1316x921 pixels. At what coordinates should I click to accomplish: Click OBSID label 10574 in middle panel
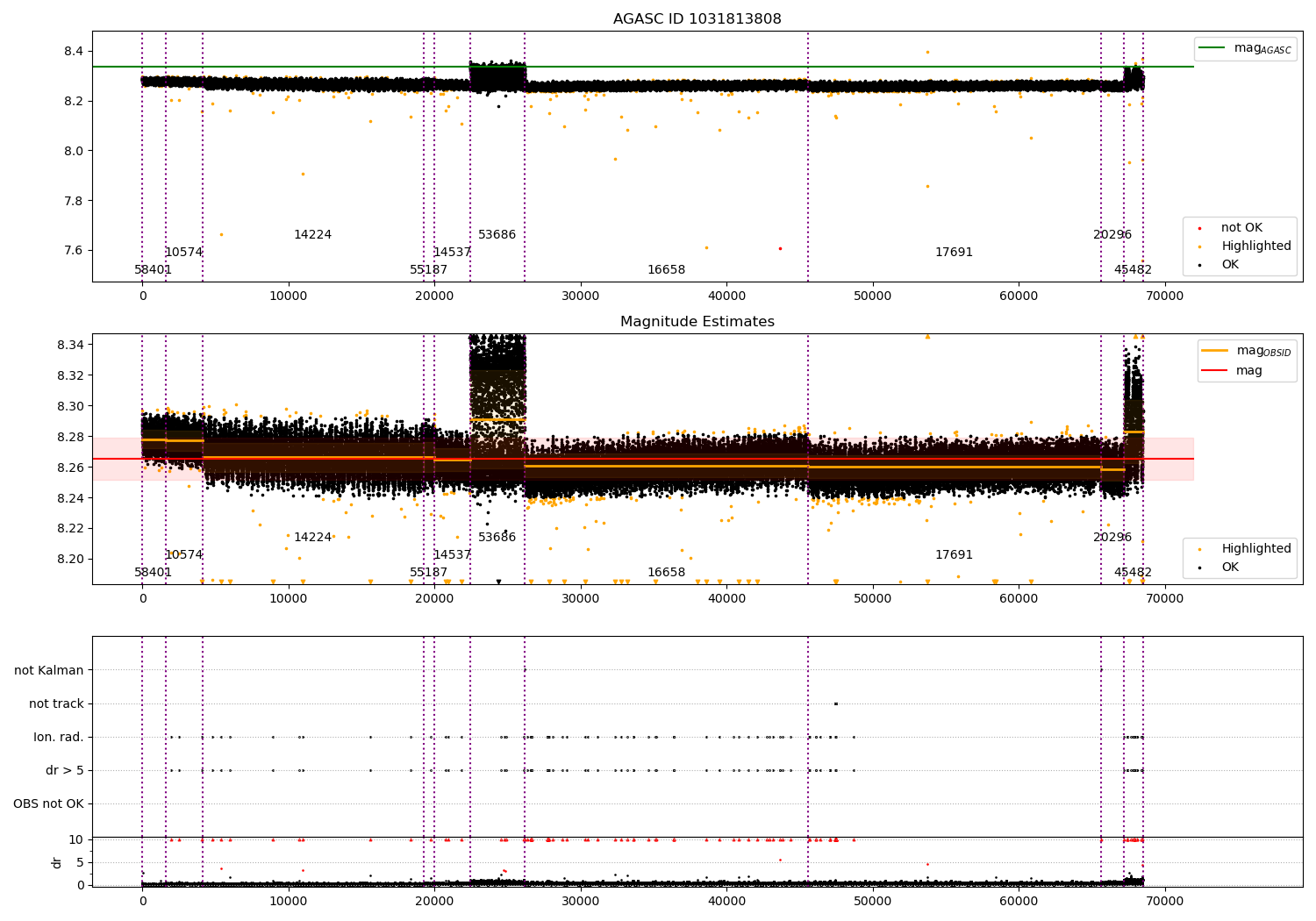184,555
